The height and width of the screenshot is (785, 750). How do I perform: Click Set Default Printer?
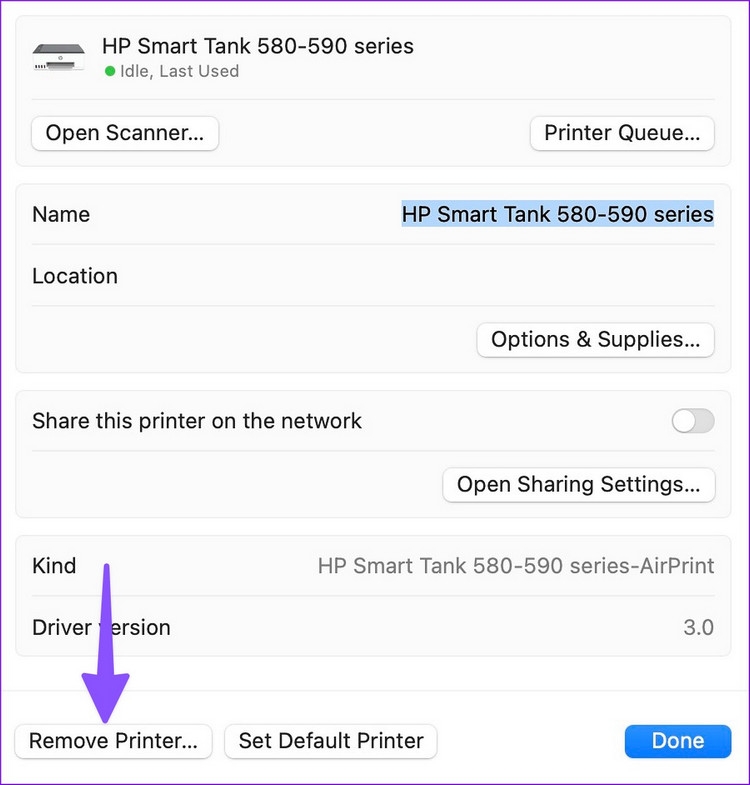pos(331,741)
